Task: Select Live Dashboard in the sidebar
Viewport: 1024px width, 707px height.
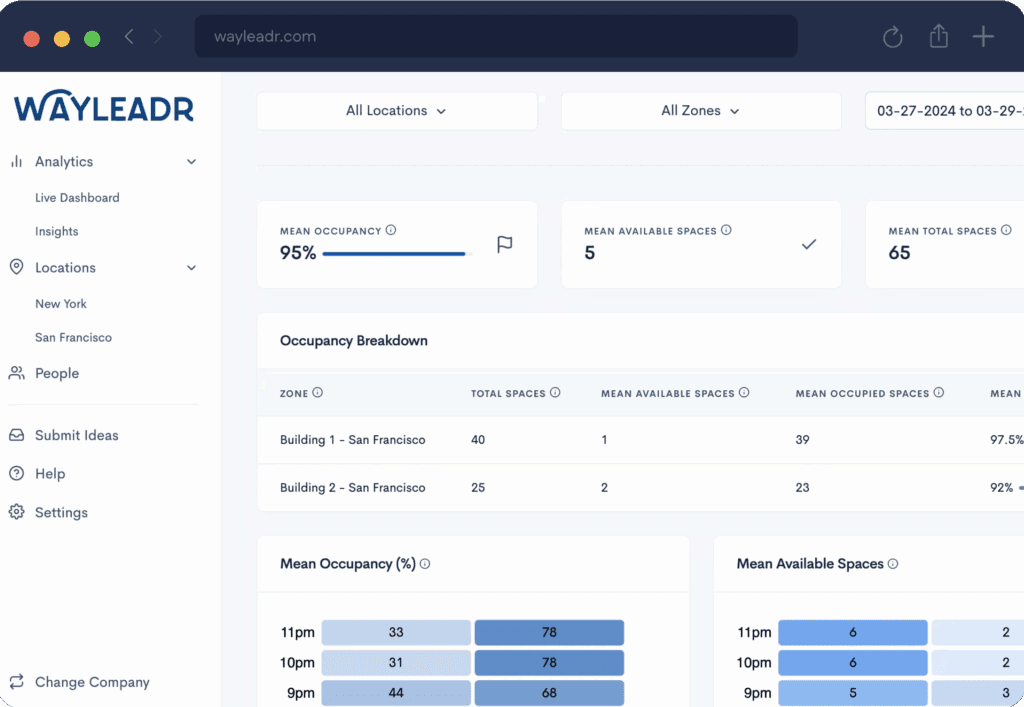Action: tap(76, 197)
